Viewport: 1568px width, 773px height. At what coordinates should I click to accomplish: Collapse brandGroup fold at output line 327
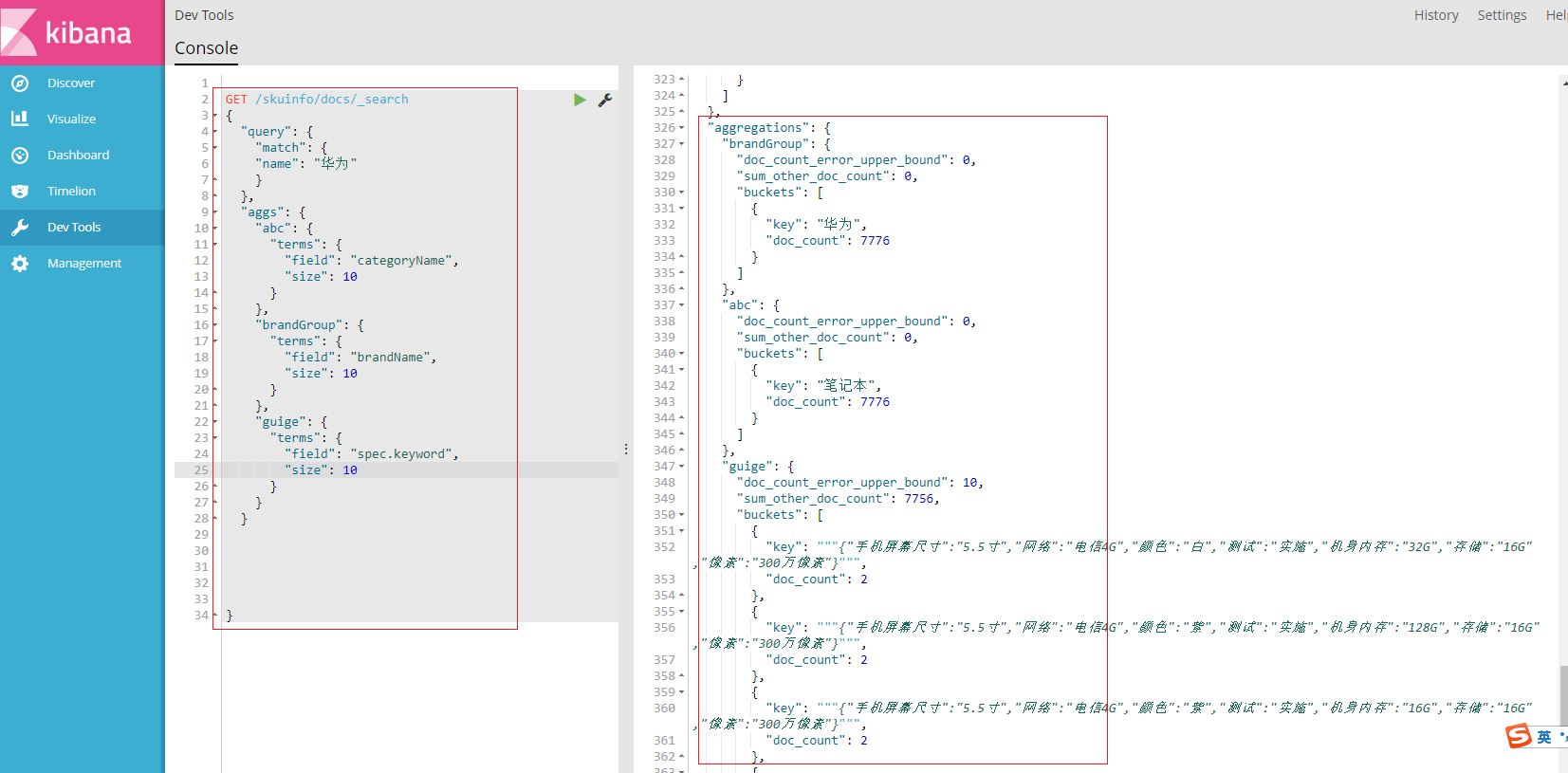tap(681, 144)
